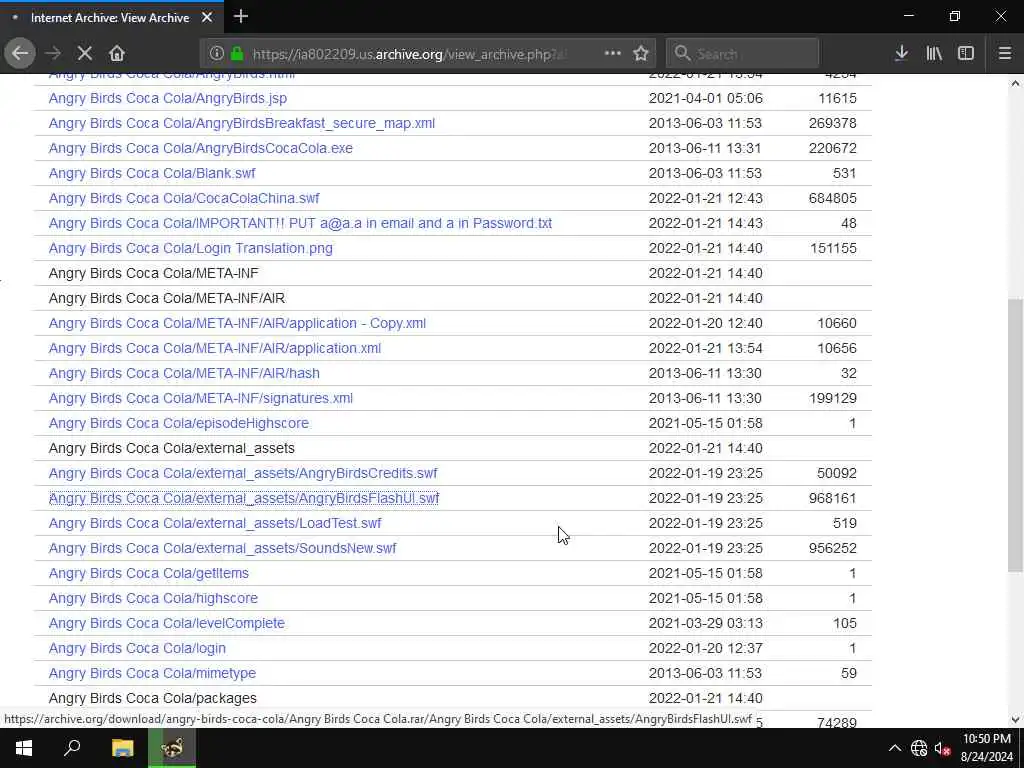1024x768 pixels.
Task: Click the active browser taskbar icon
Action: click(172, 748)
